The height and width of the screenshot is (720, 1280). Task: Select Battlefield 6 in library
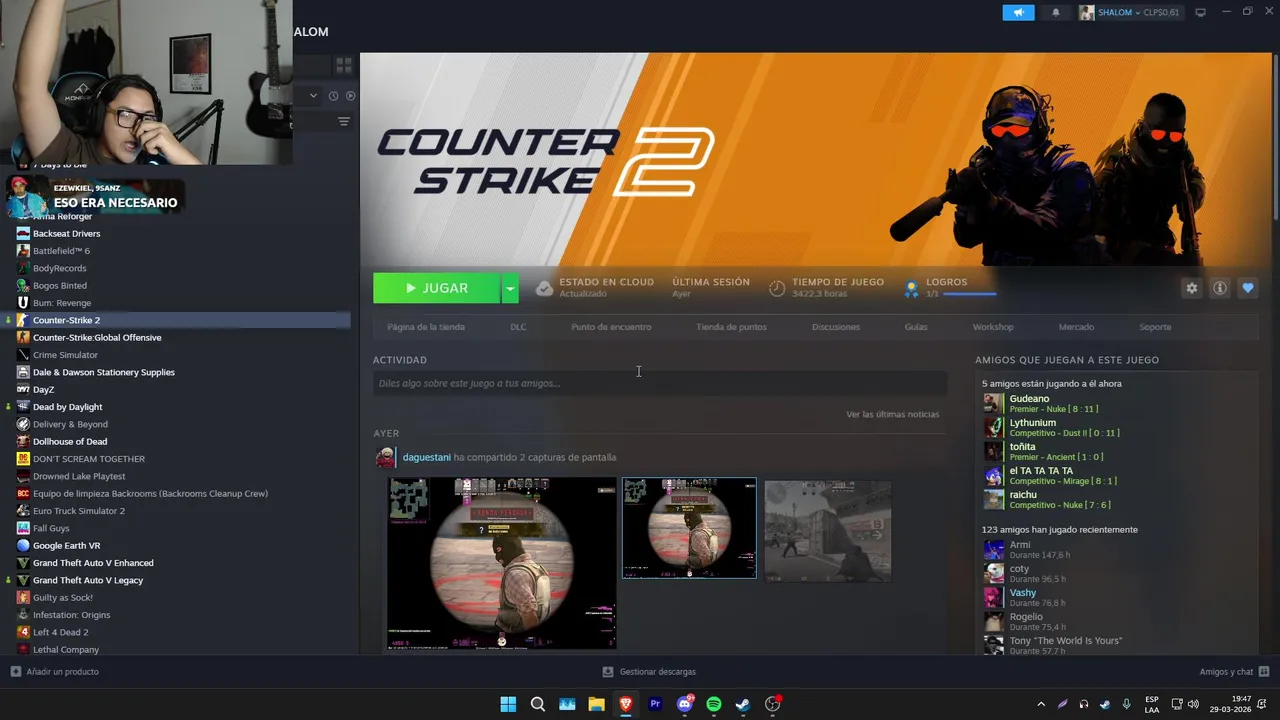tap(61, 251)
